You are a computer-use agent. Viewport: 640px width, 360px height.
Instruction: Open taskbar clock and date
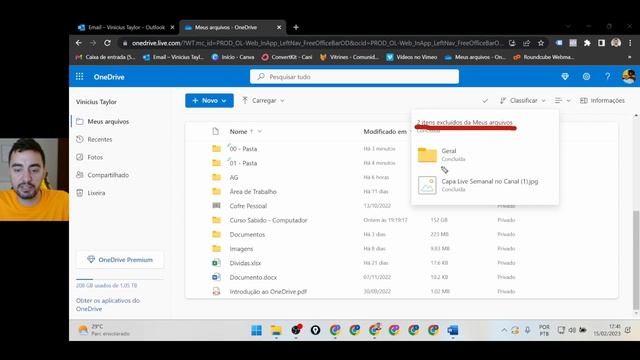pos(607,330)
